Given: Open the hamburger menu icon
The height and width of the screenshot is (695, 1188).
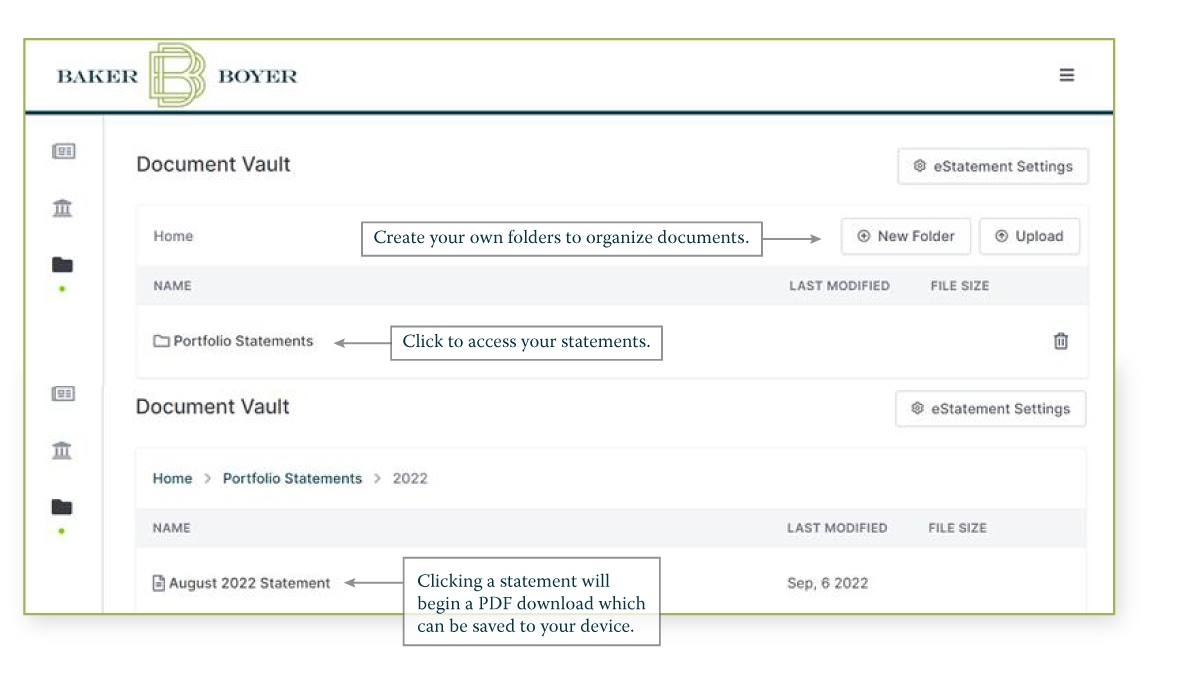Looking at the screenshot, I should click(x=1067, y=75).
